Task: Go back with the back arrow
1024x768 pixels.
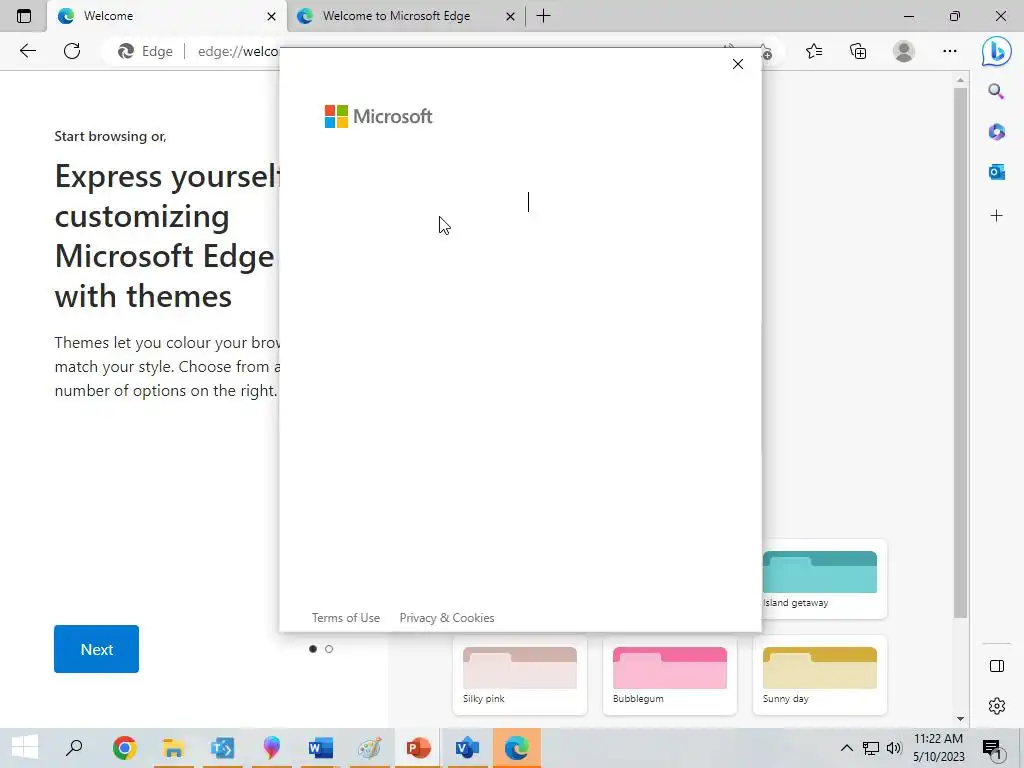Action: click(x=27, y=51)
